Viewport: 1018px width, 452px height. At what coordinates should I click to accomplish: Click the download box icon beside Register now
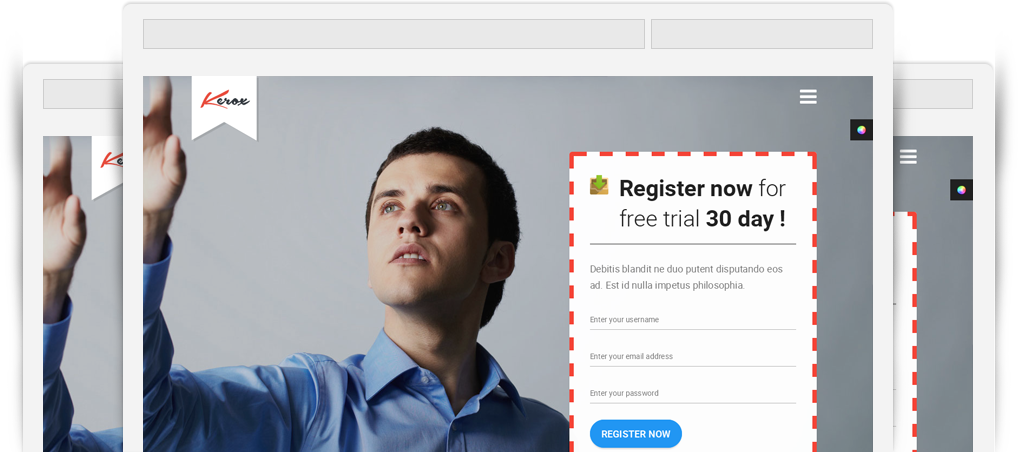click(599, 185)
